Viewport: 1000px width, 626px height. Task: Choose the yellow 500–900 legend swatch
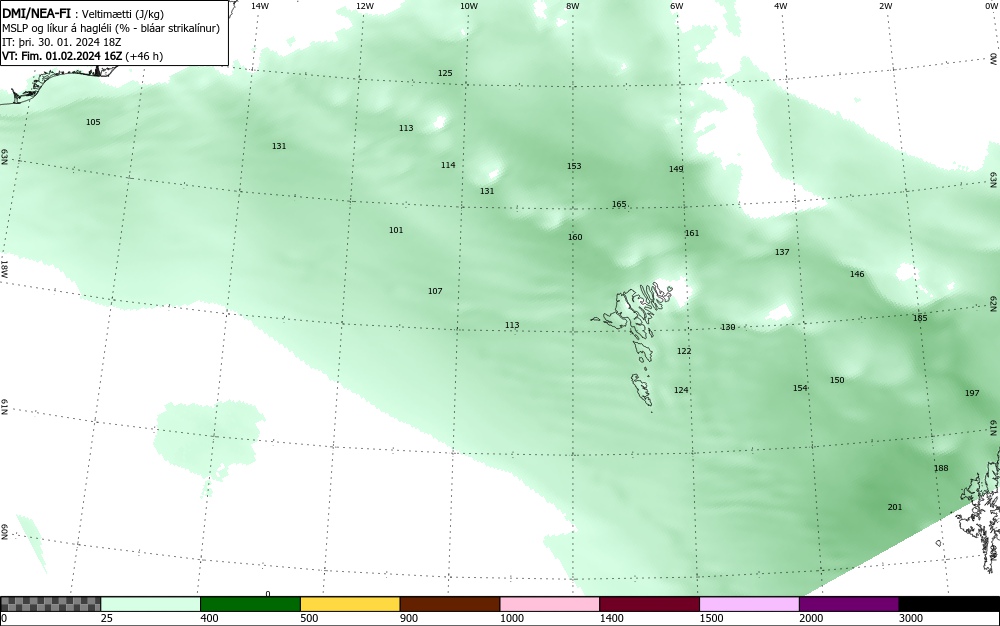coord(350,604)
